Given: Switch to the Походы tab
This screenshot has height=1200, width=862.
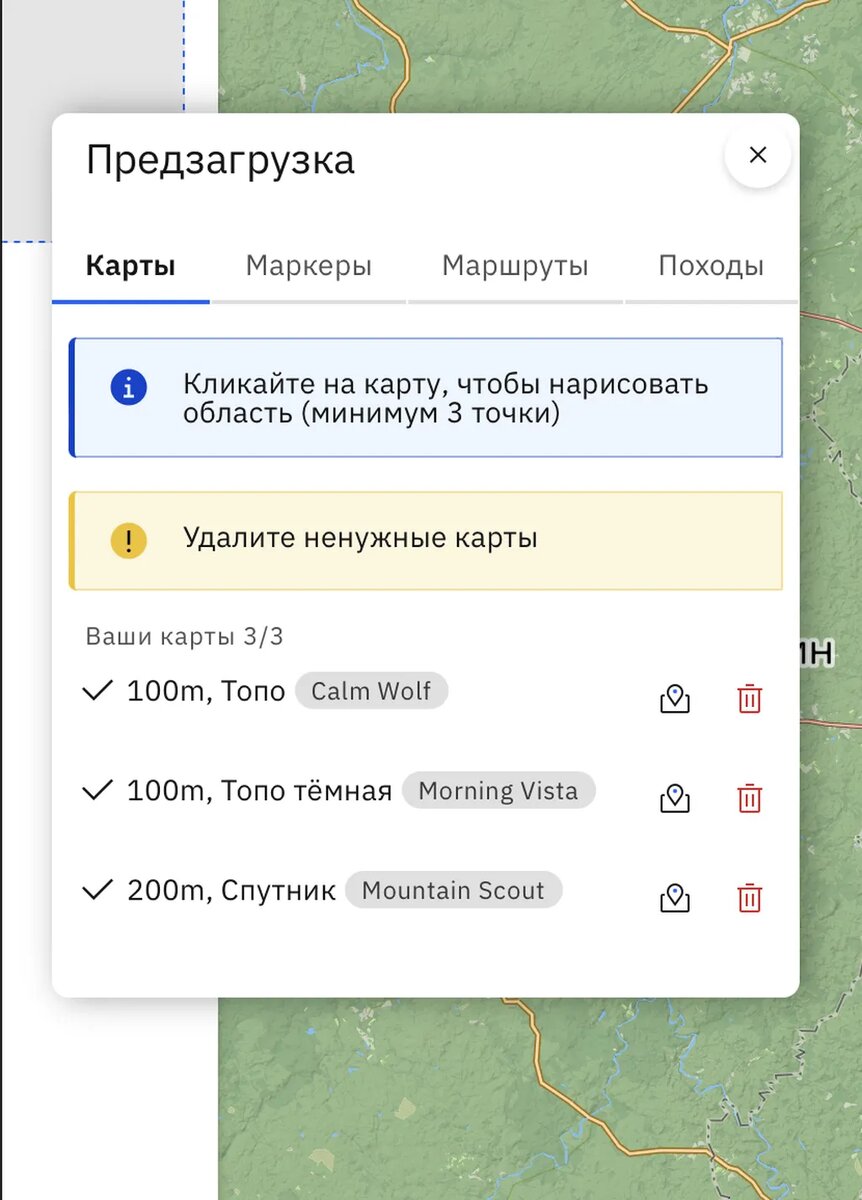Looking at the screenshot, I should click(711, 266).
